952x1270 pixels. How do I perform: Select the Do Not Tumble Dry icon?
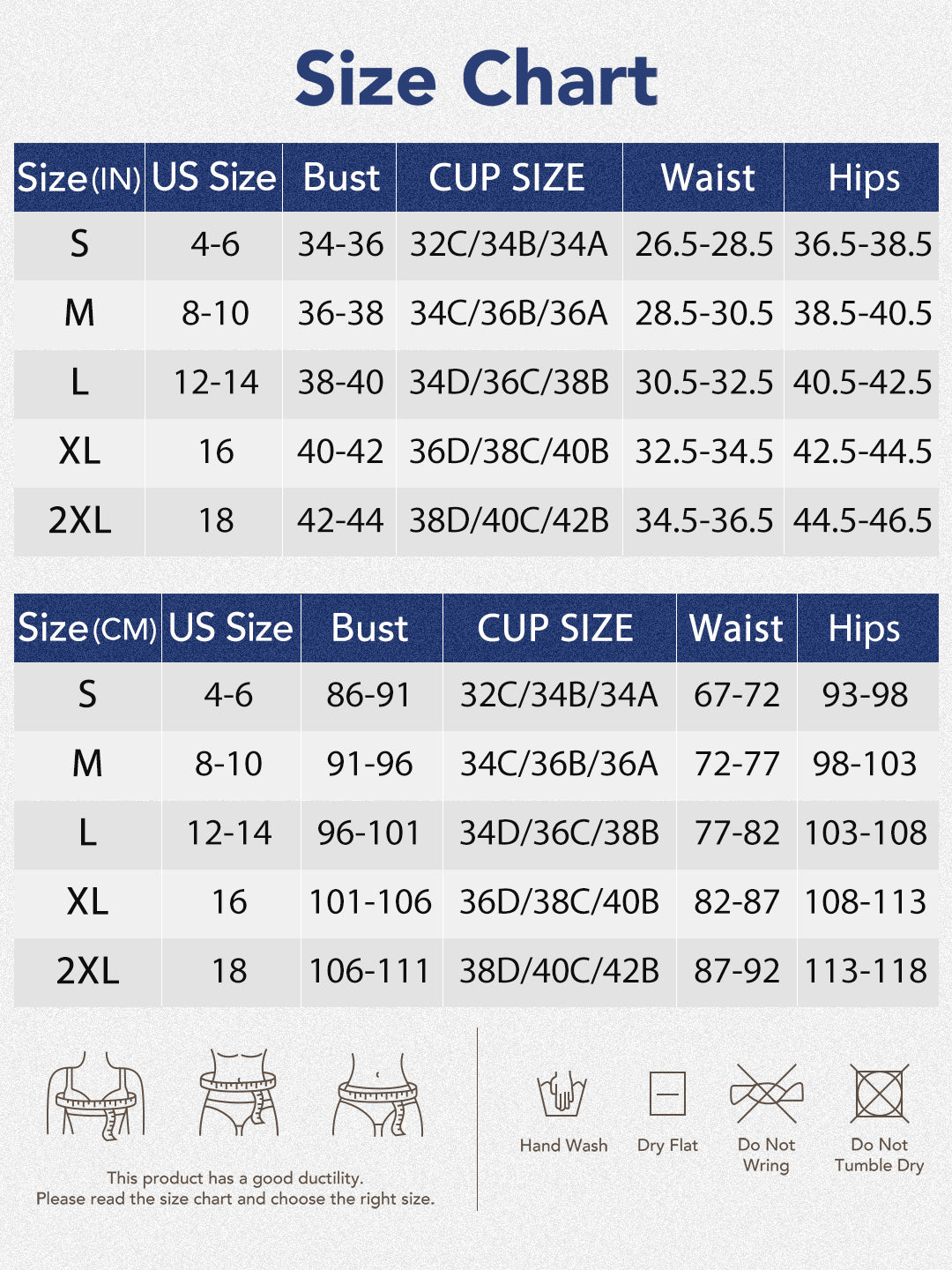tap(879, 1094)
